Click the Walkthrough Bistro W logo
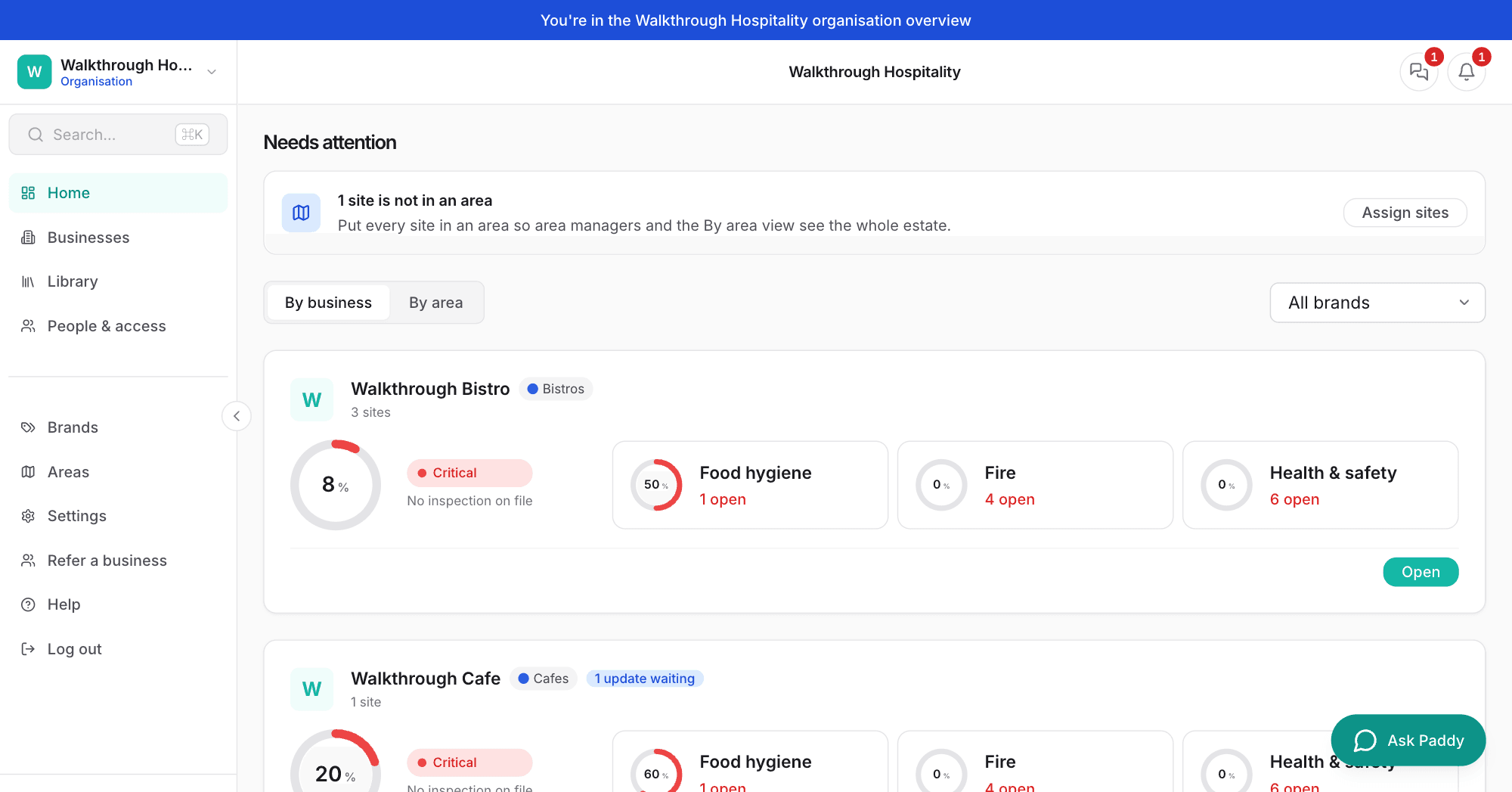 (312, 399)
